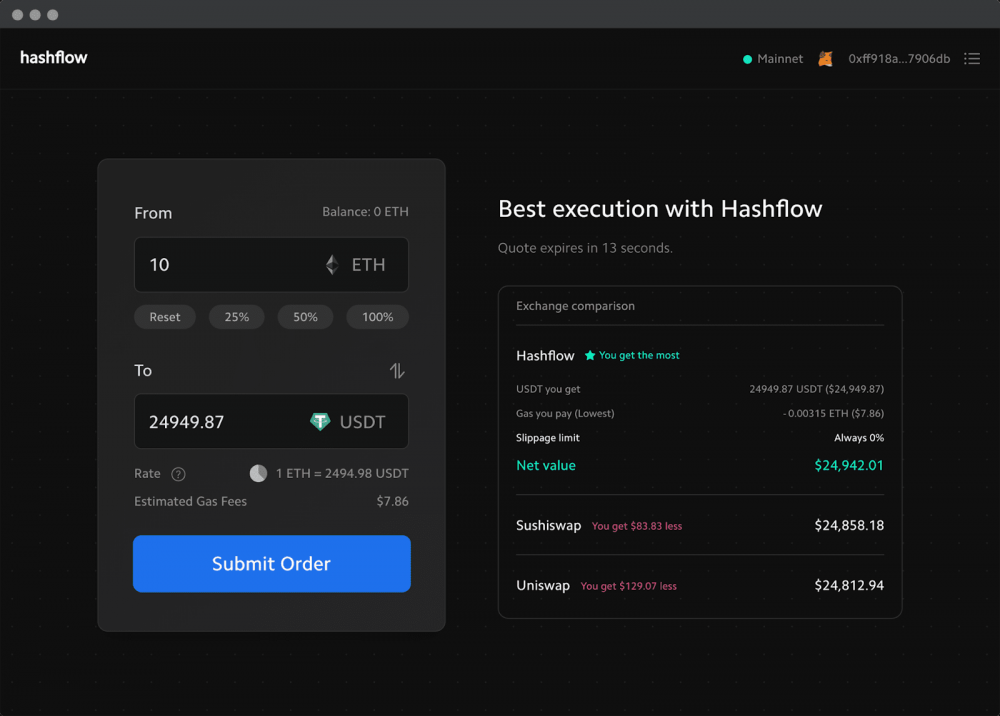
Task: Click the green Mainnet status dot
Action: click(x=746, y=58)
